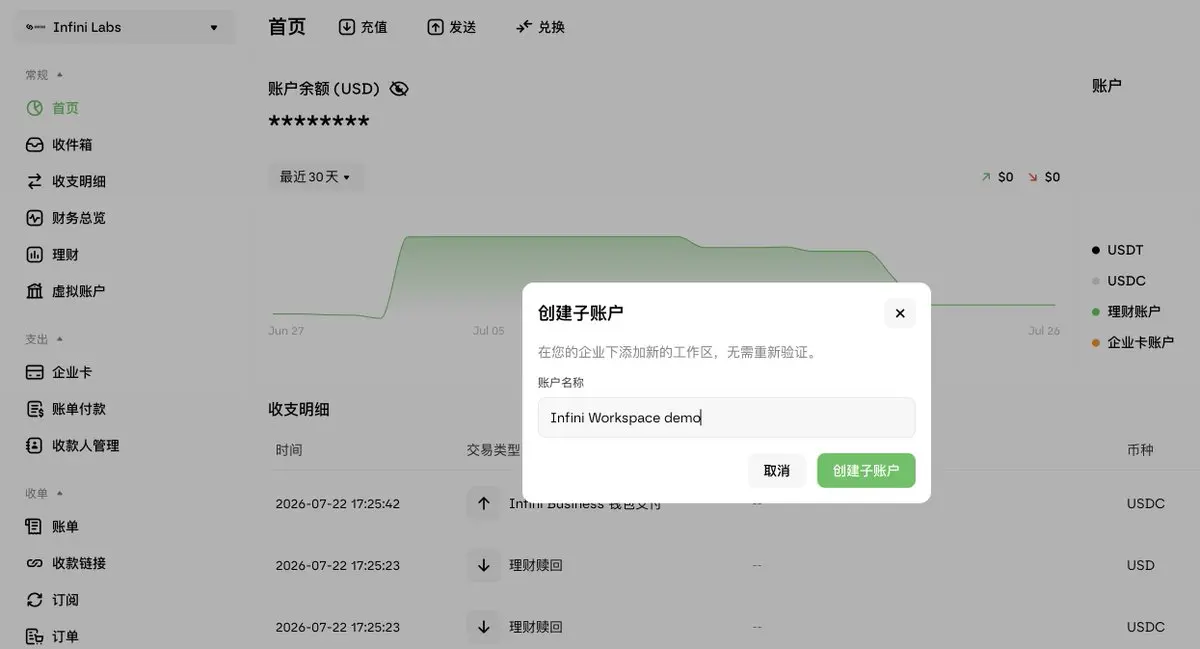Image resolution: width=1200 pixels, height=649 pixels.
Task: Toggle 理财账户 legend entry
Action: pos(1126,311)
